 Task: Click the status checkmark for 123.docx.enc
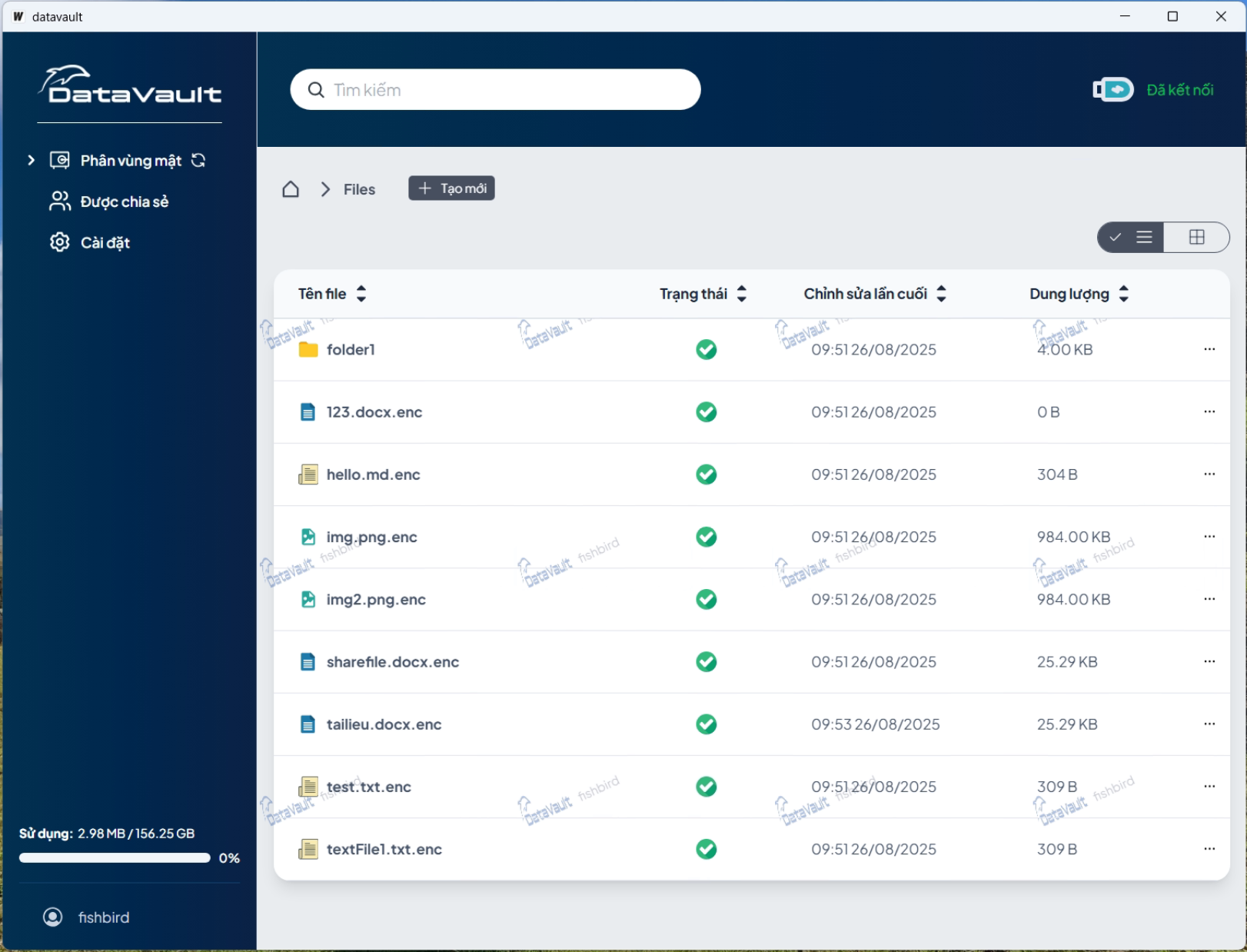coord(706,412)
